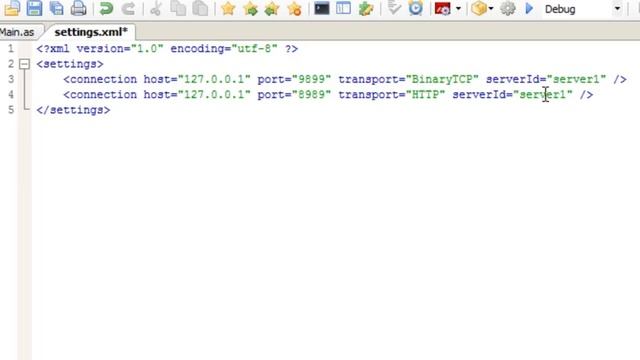640x360 pixels.
Task: Redo the last undone edit
Action: pos(129,9)
